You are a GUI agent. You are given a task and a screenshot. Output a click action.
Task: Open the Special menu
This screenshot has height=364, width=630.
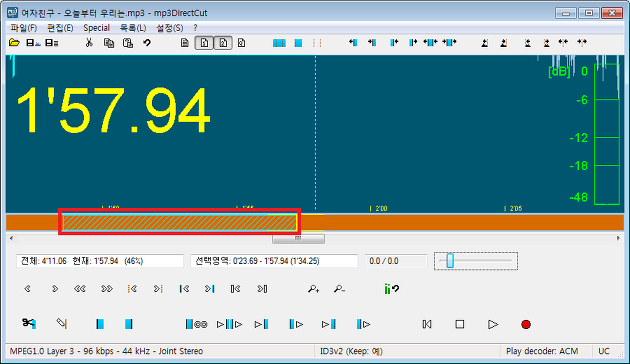(96, 28)
